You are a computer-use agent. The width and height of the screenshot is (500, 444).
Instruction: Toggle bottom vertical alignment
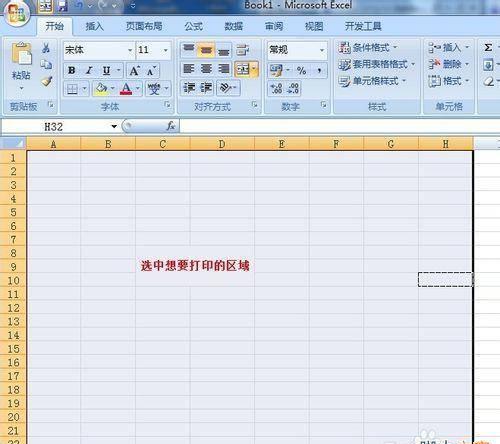[224, 50]
